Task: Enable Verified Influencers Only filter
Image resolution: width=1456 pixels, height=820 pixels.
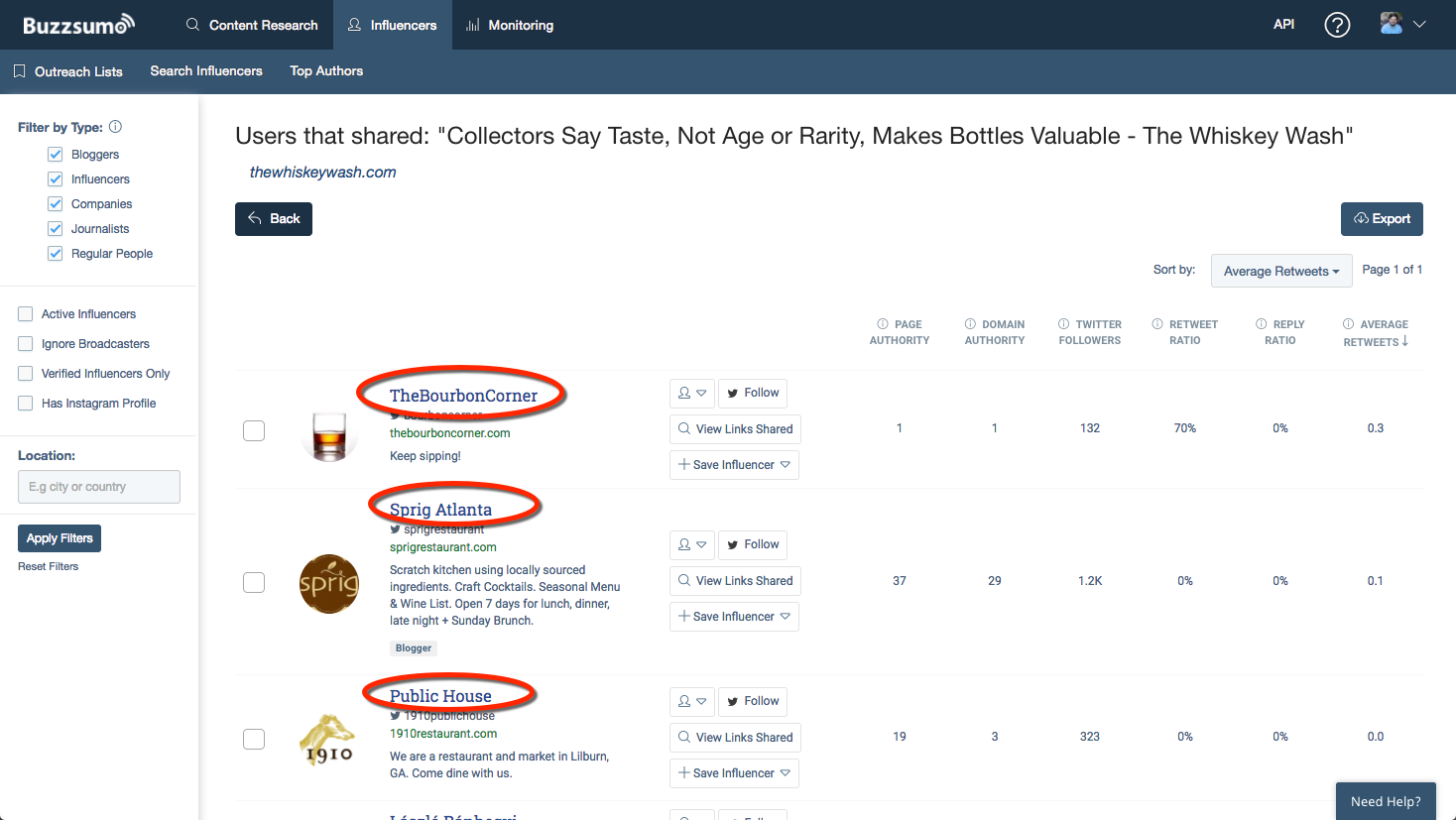Action: (x=26, y=374)
